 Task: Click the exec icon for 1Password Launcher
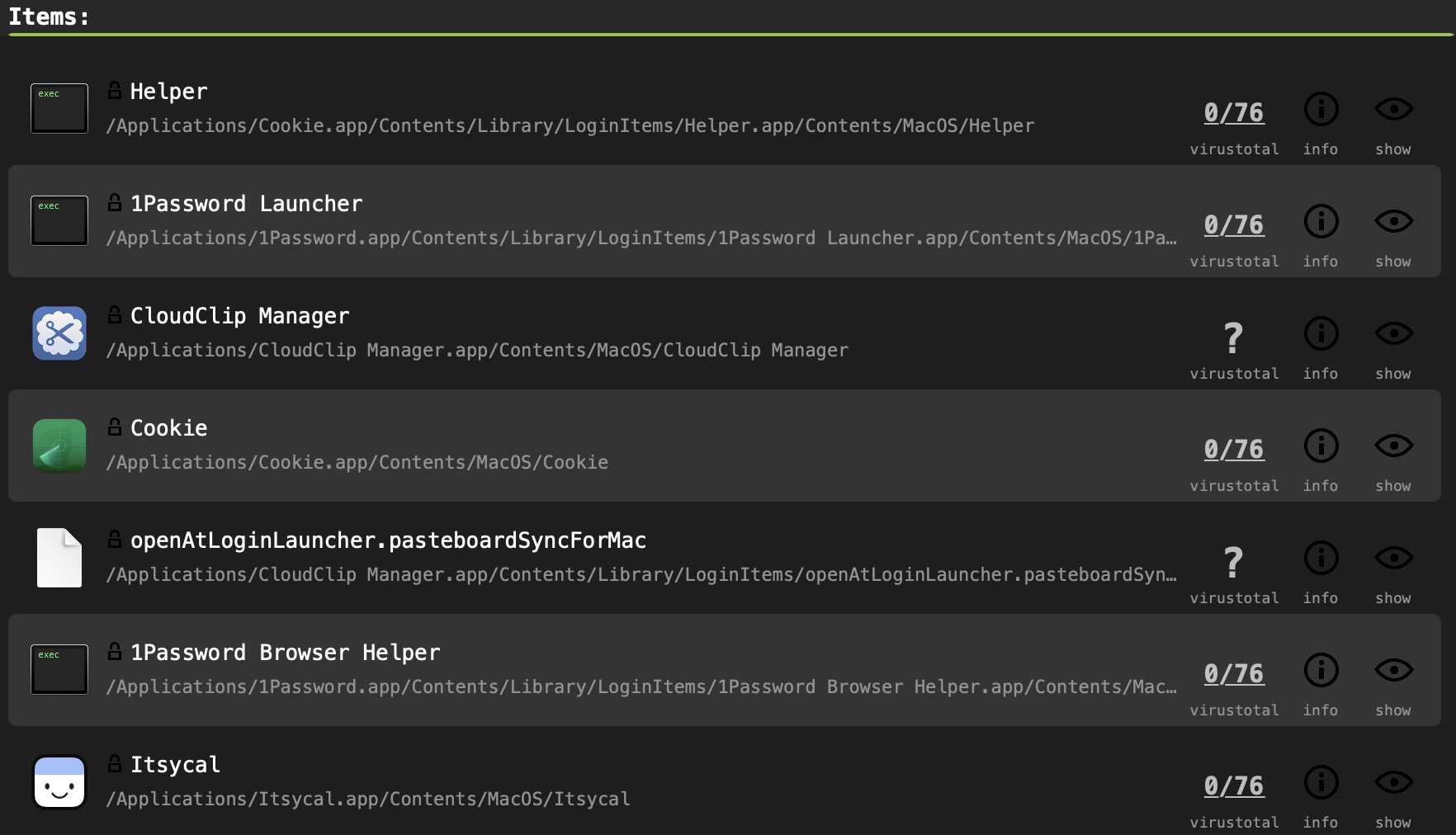click(59, 220)
